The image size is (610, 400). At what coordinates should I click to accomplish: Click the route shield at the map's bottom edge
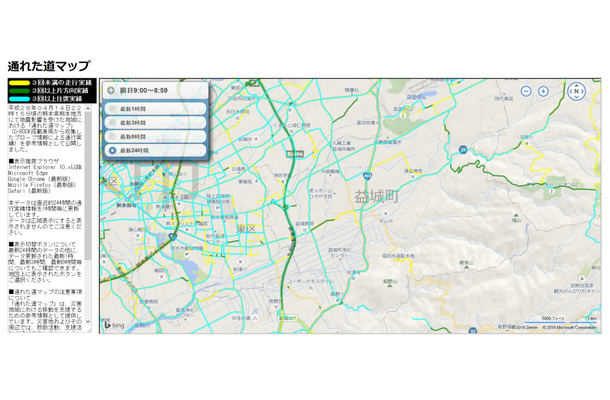click(x=473, y=331)
